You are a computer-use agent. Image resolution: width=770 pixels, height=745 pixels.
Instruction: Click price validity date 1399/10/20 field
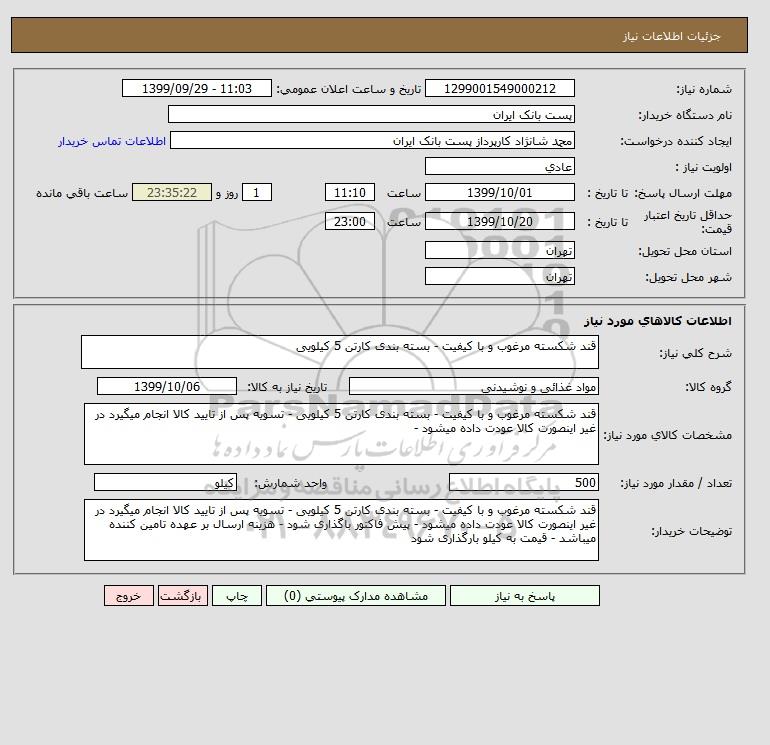click(x=499, y=221)
